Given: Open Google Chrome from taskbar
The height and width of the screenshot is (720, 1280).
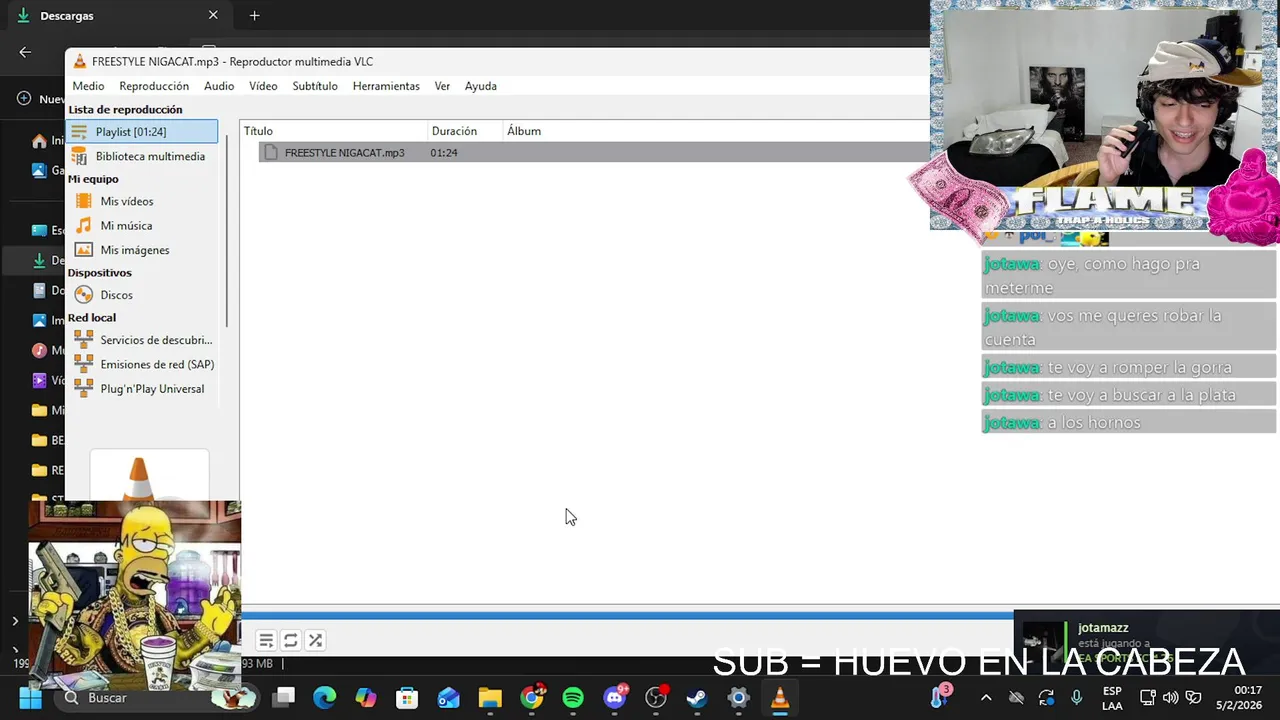Looking at the screenshot, I should [x=532, y=698].
